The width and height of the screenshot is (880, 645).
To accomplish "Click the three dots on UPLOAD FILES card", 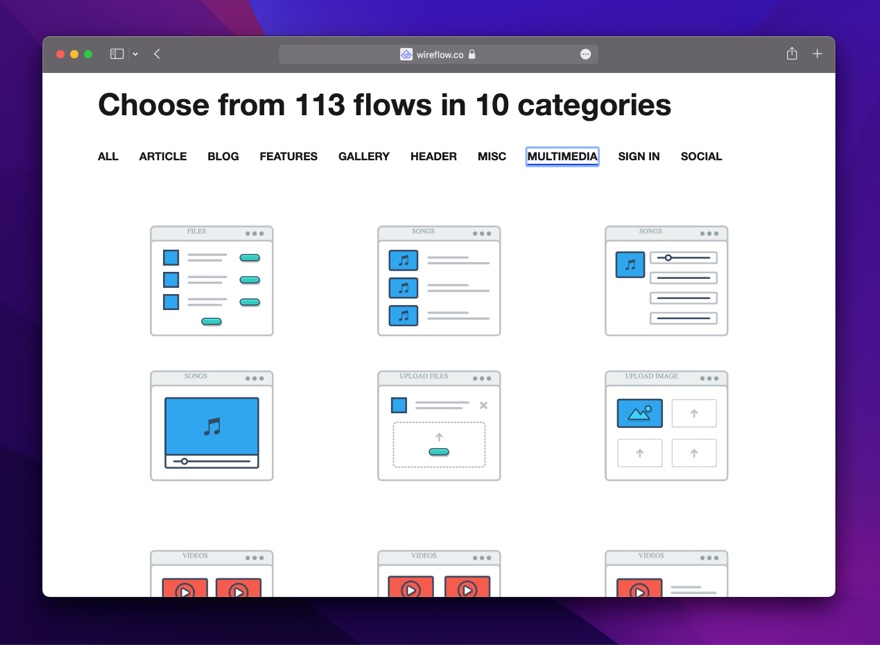I will 482,378.
